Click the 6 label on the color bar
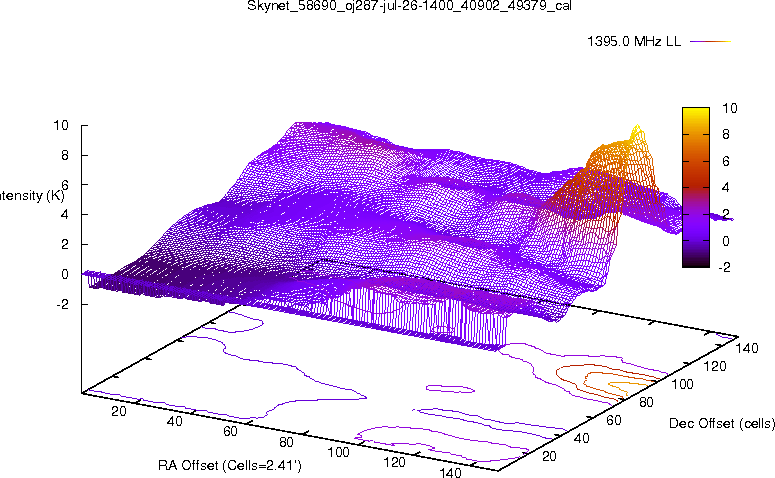The height and width of the screenshot is (478, 775). 726,161
